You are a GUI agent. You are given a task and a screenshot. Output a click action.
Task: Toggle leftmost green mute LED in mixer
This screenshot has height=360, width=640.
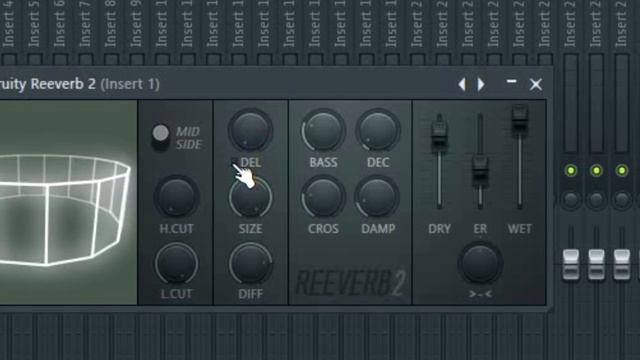(x=571, y=170)
